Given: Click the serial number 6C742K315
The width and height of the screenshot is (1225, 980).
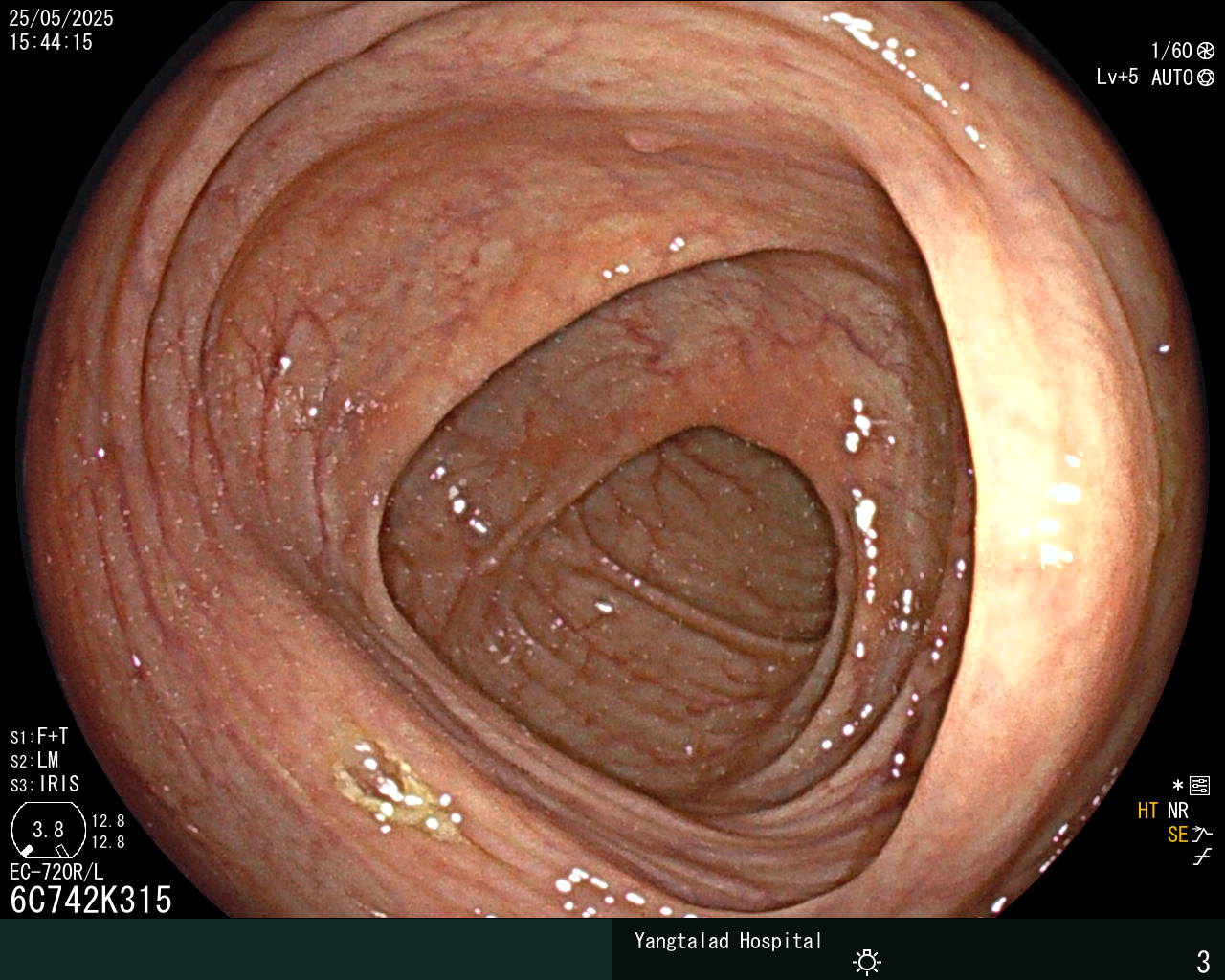Looking at the screenshot, I should 91,900.
